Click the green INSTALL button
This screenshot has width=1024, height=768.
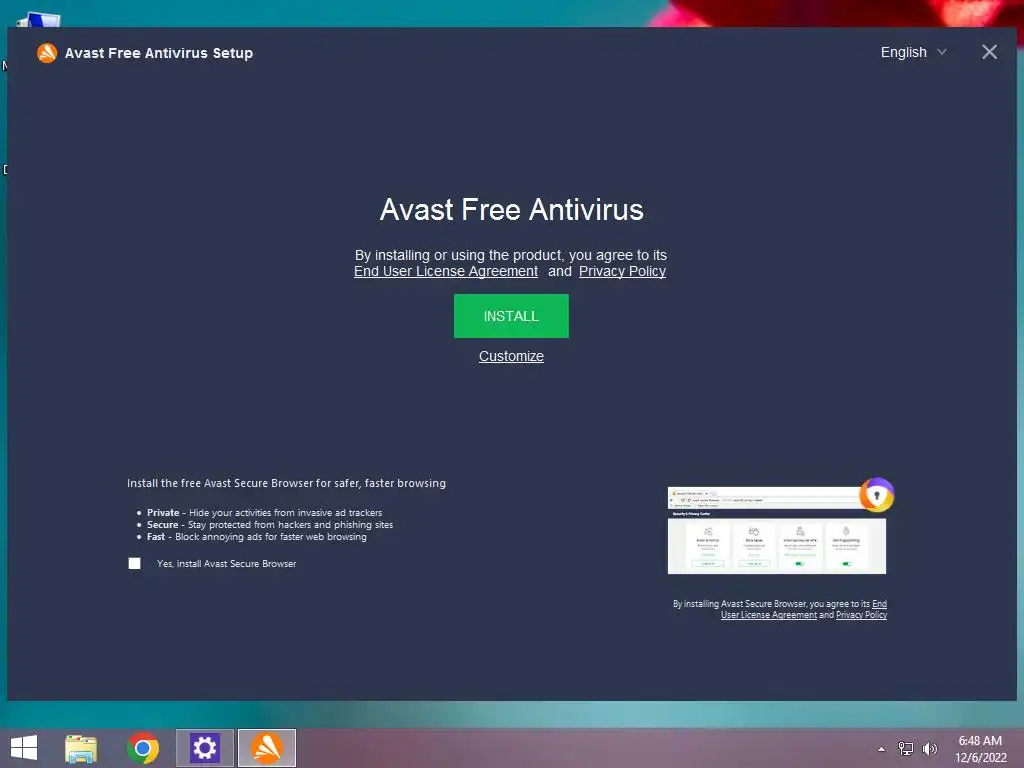point(511,316)
